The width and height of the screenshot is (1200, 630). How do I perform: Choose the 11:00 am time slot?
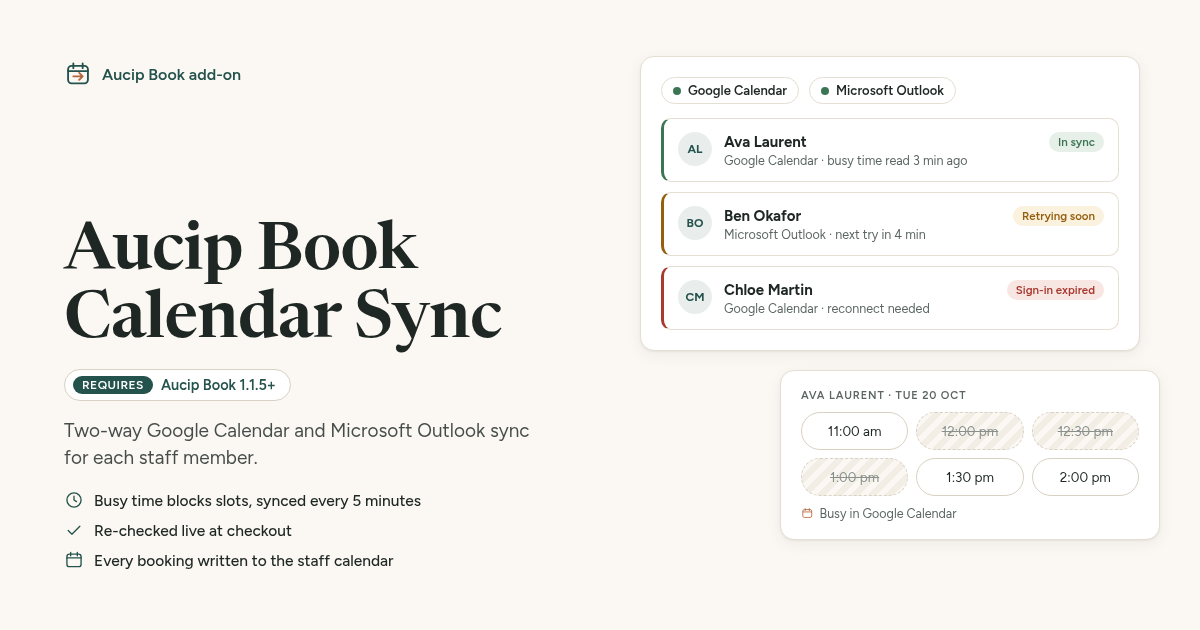854,431
